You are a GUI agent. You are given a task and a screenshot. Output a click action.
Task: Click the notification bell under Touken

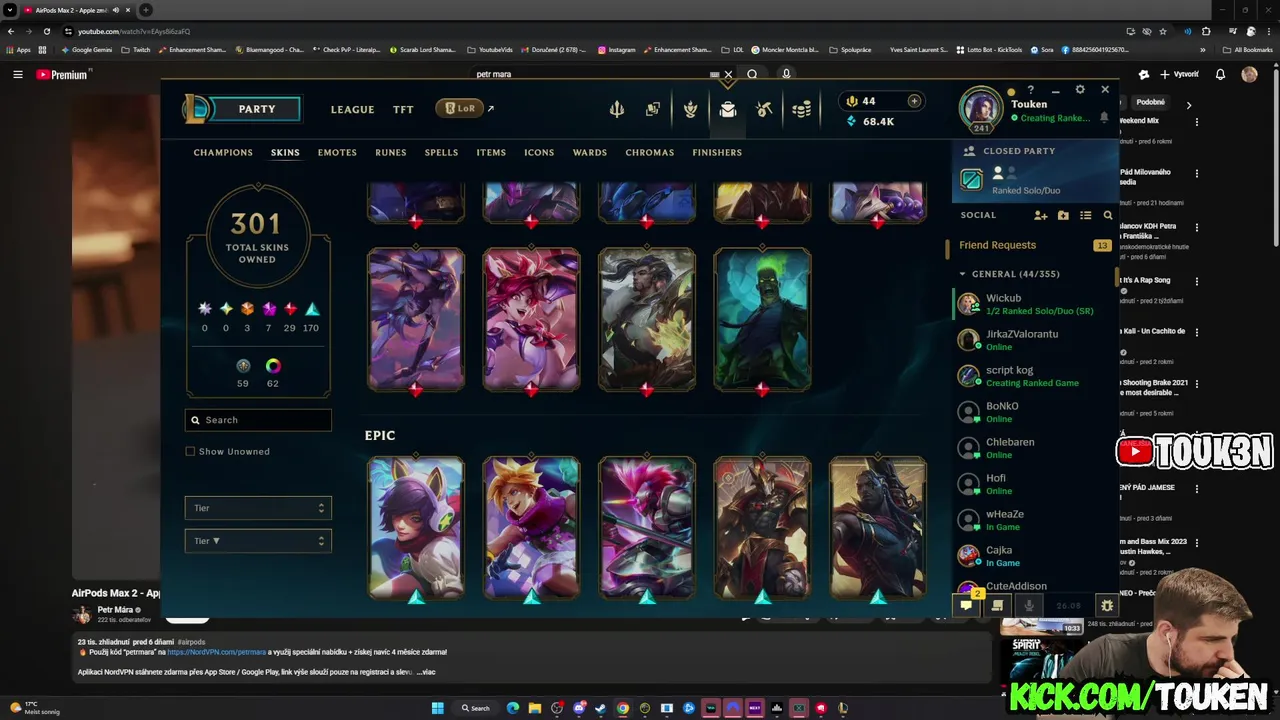pyautogui.click(x=1104, y=117)
